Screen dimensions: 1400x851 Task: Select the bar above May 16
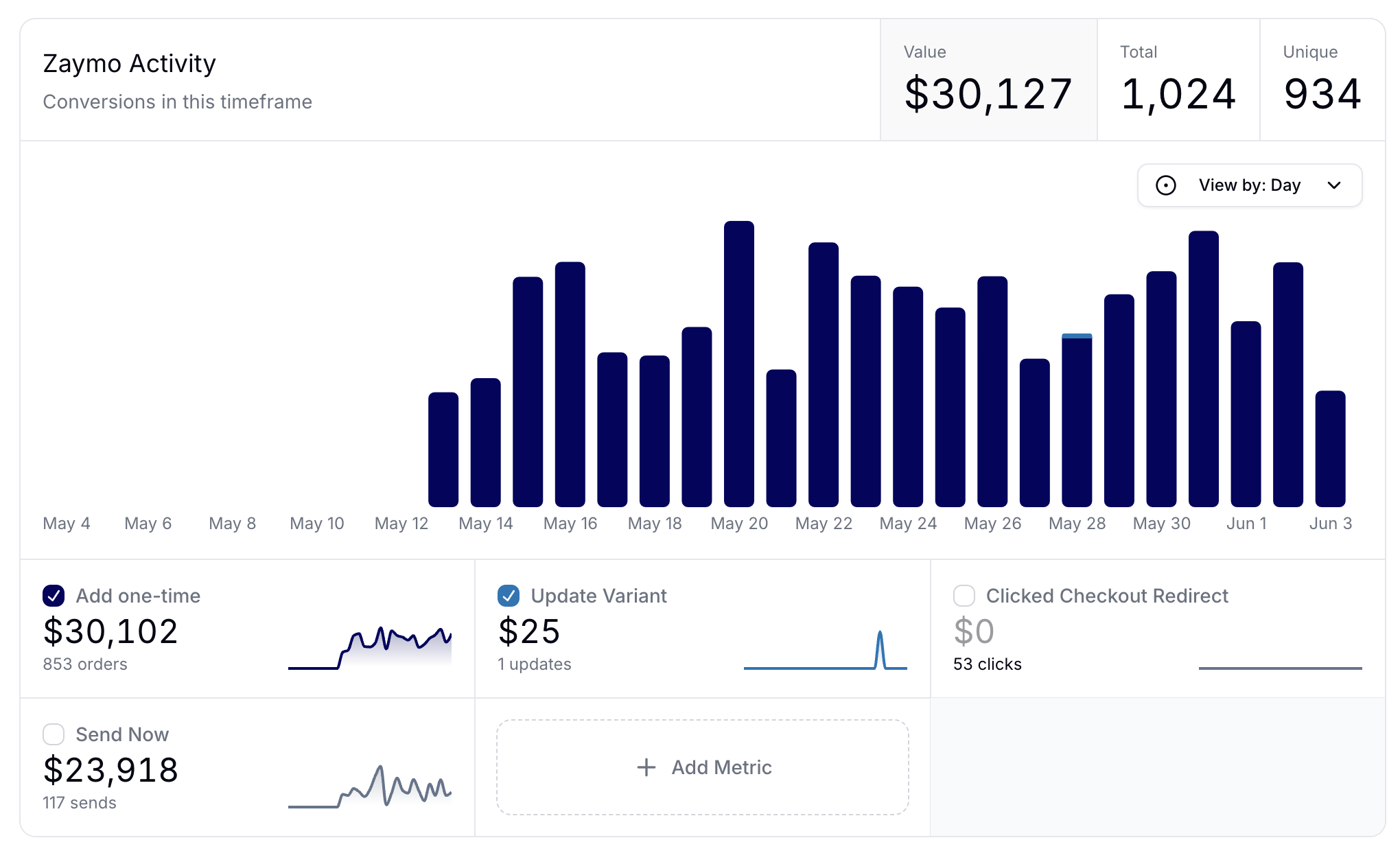click(570, 384)
